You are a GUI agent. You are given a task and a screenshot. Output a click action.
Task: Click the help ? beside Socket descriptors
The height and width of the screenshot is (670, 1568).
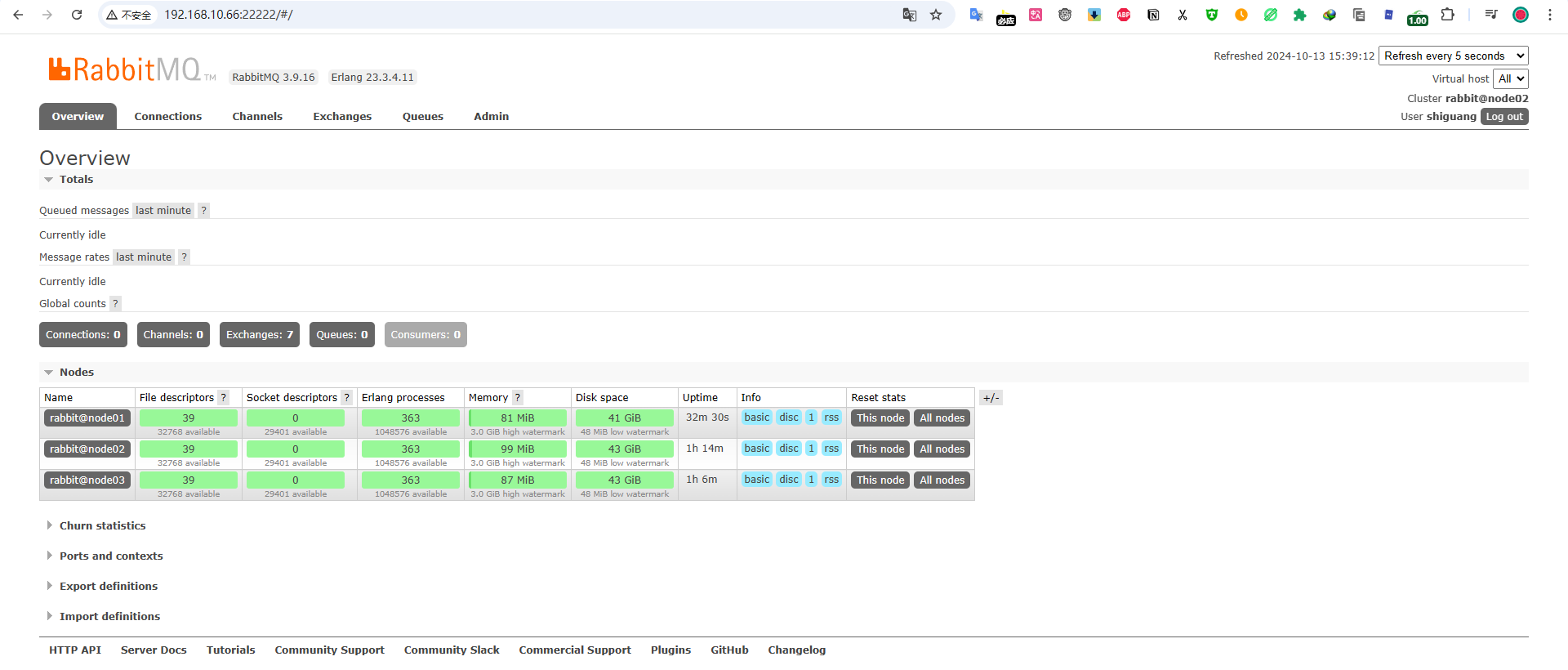pos(347,398)
